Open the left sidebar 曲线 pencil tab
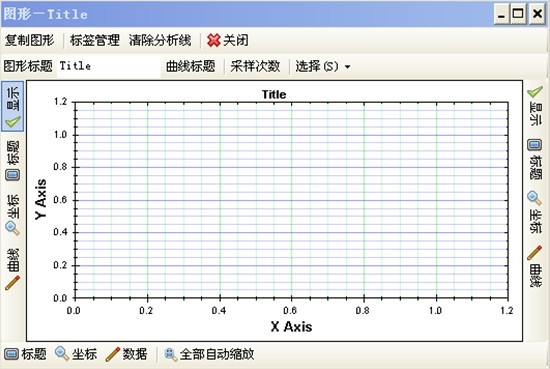550x369 pixels. tap(13, 269)
